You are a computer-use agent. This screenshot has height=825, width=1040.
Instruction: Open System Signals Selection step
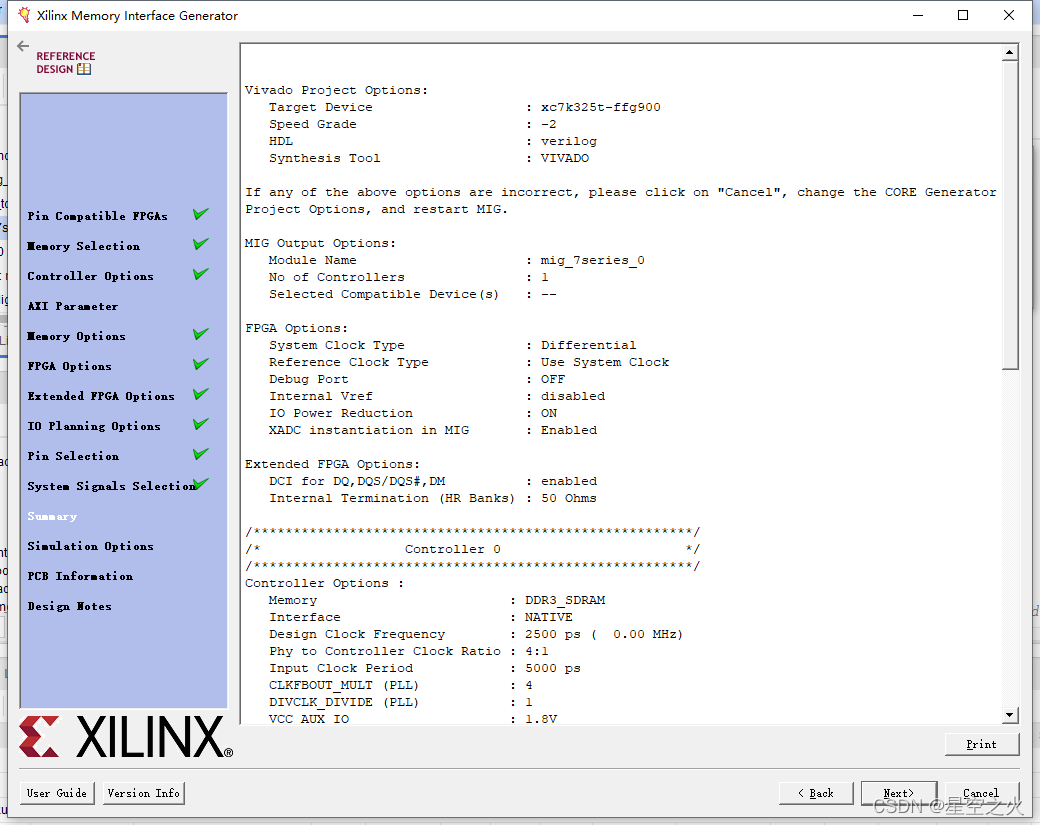[x=111, y=486]
